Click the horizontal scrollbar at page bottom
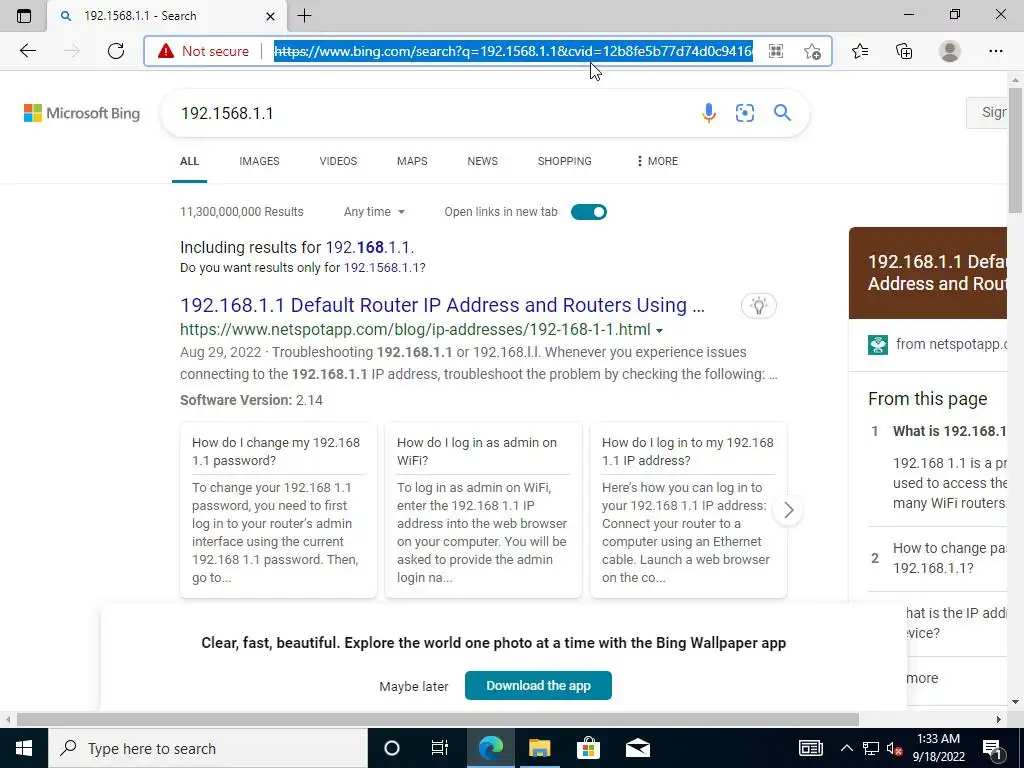Image resolution: width=1024 pixels, height=768 pixels. coord(438,719)
